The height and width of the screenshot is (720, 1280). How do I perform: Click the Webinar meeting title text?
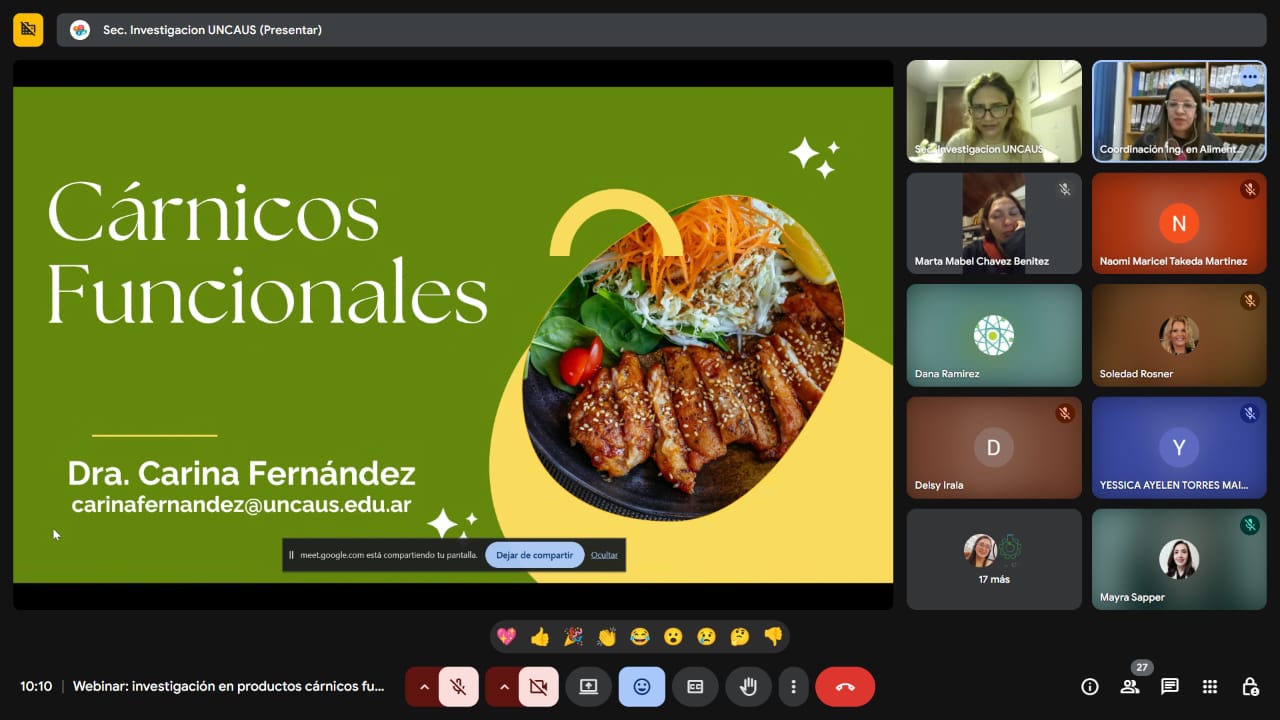[229, 687]
